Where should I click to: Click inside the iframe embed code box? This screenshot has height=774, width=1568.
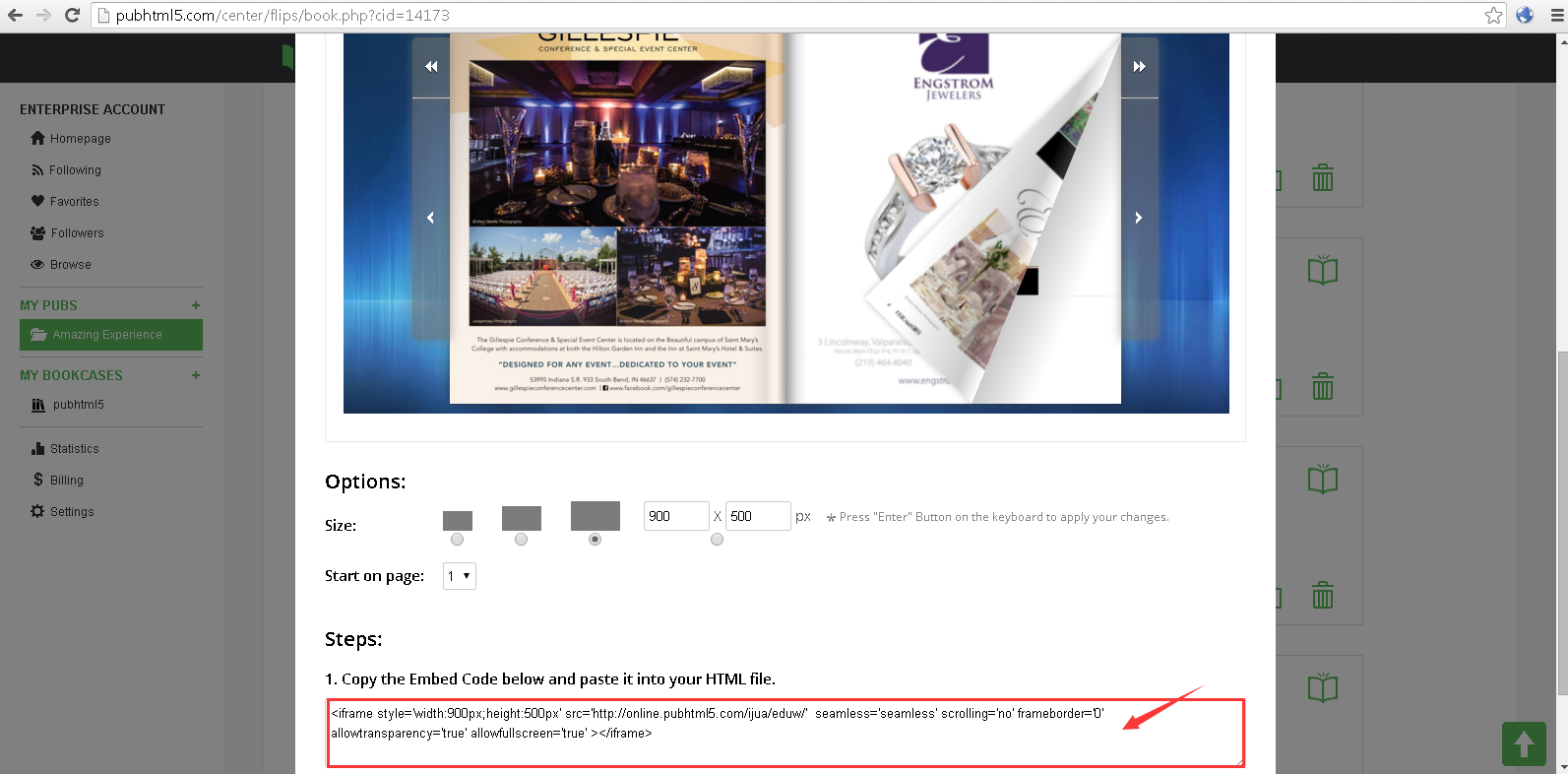pyautogui.click(x=785, y=733)
